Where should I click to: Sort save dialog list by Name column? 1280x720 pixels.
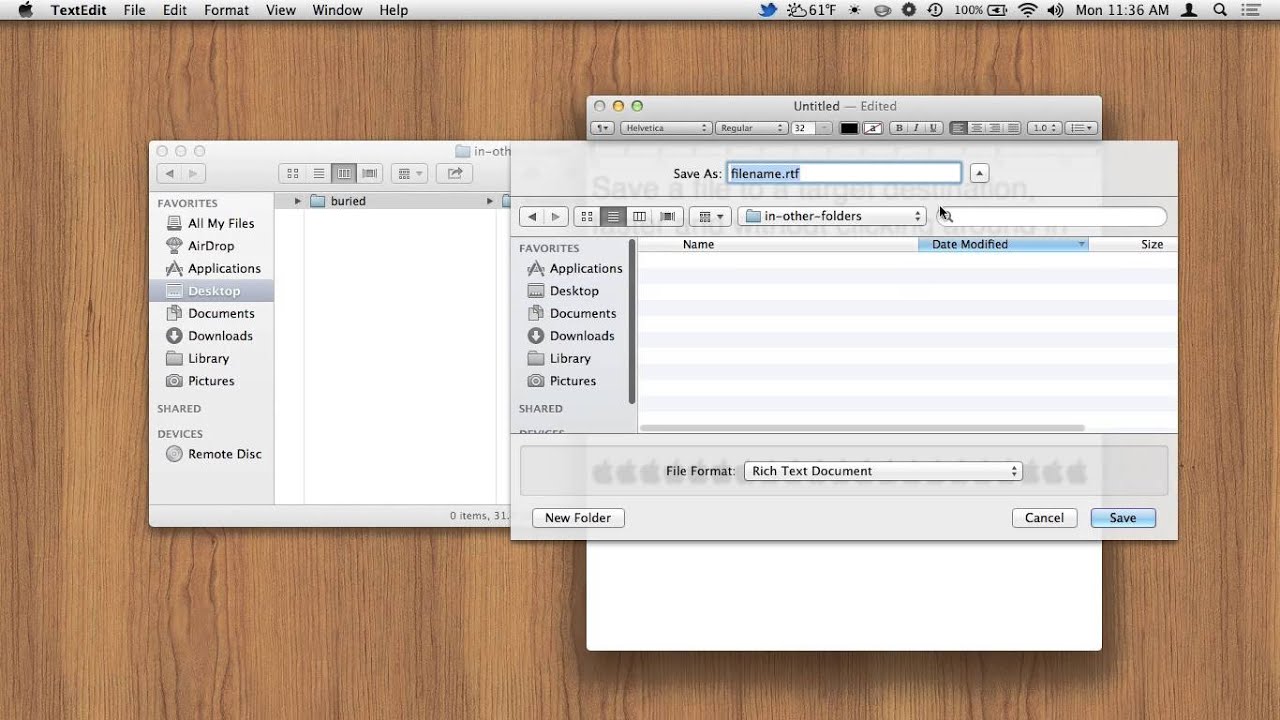click(778, 244)
